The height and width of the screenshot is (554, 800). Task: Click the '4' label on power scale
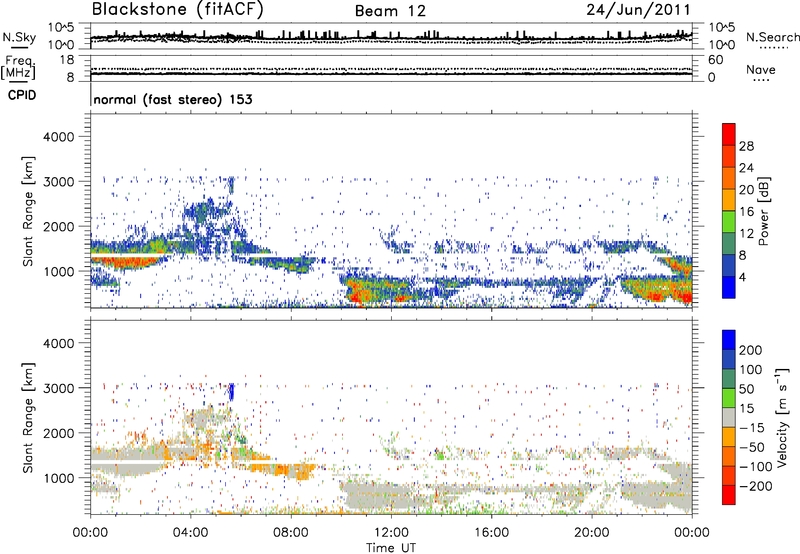click(x=743, y=277)
